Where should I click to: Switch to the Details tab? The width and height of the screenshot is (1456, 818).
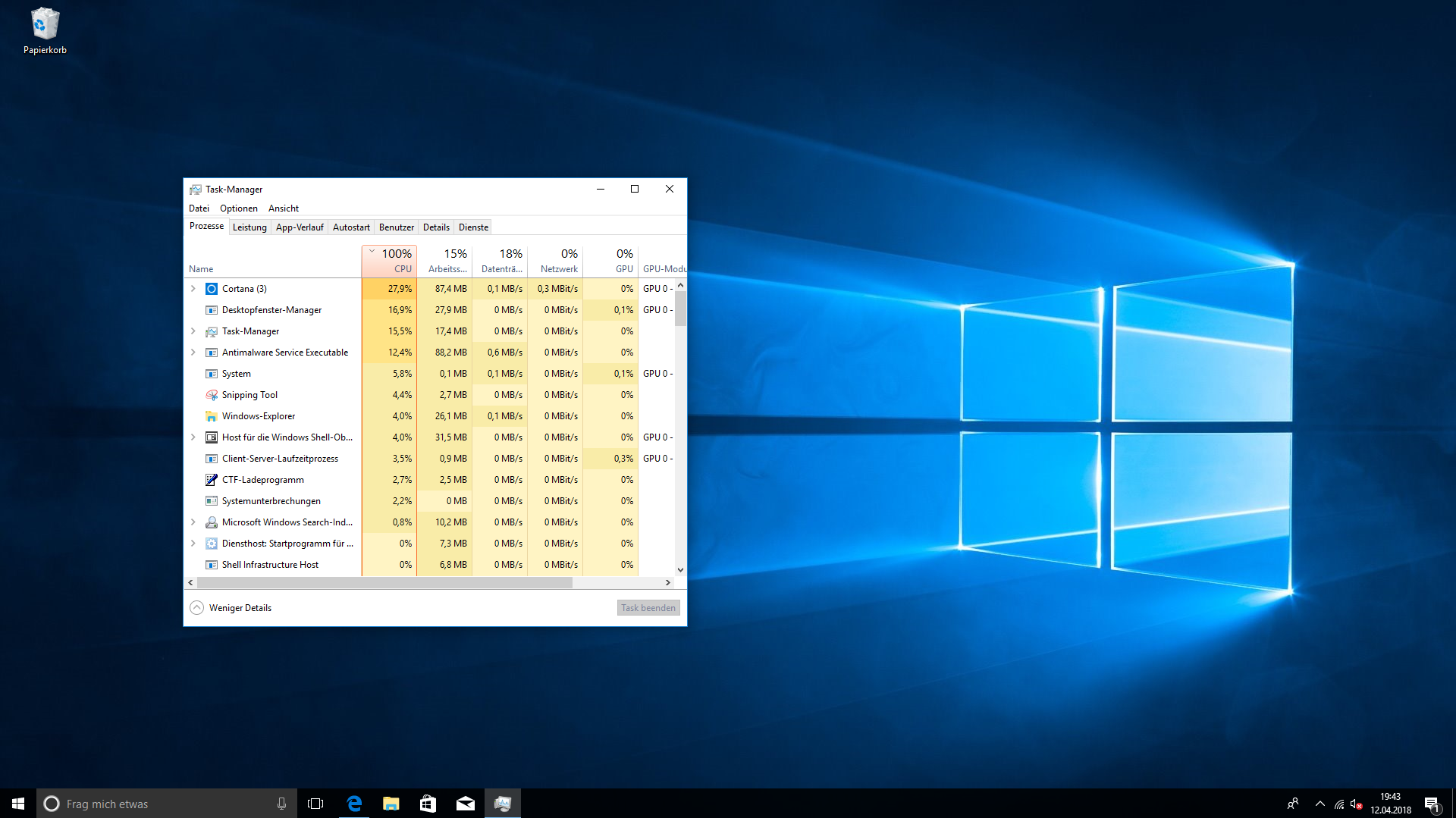436,227
